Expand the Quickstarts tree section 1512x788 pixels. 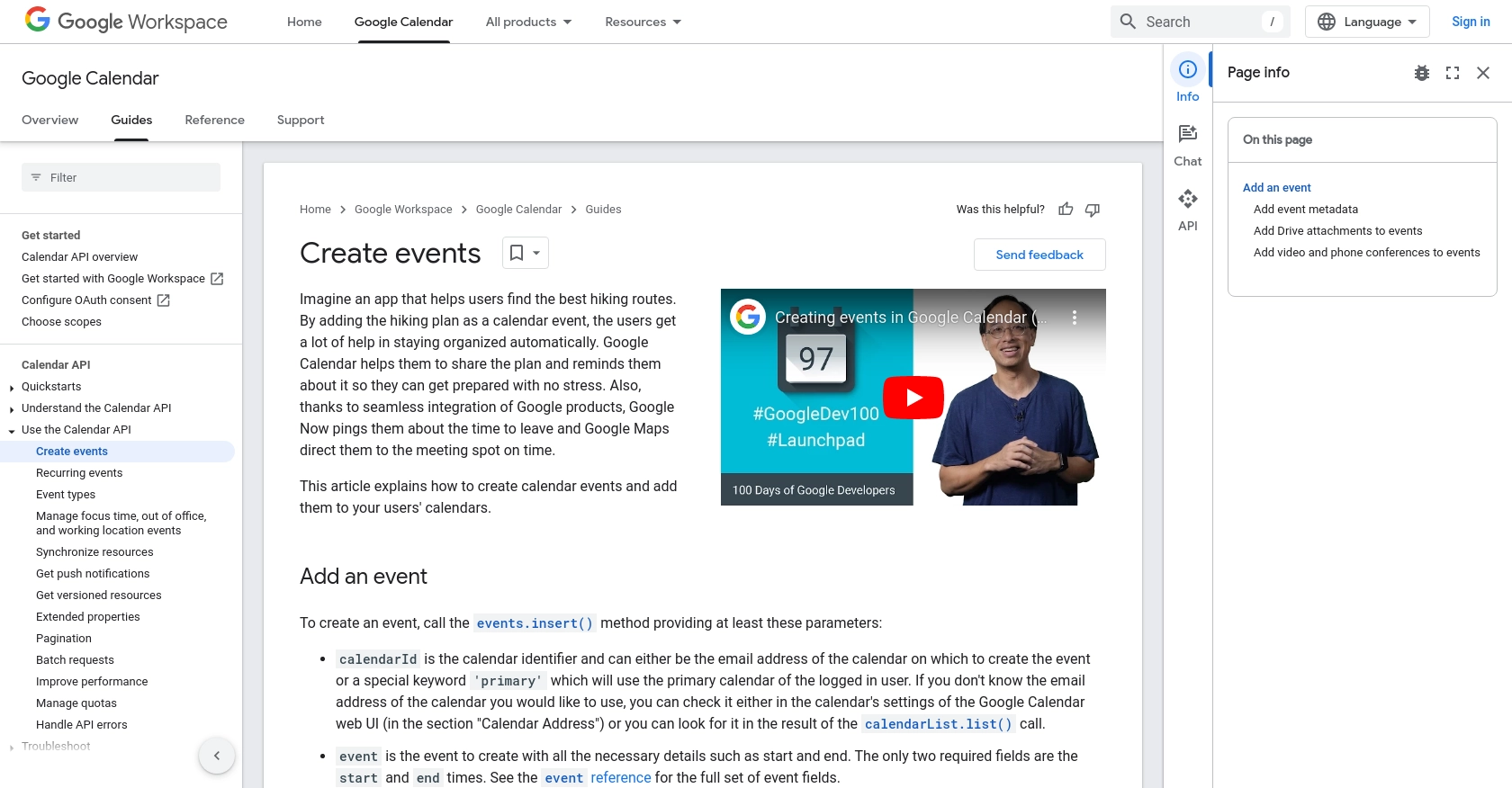tap(11, 388)
